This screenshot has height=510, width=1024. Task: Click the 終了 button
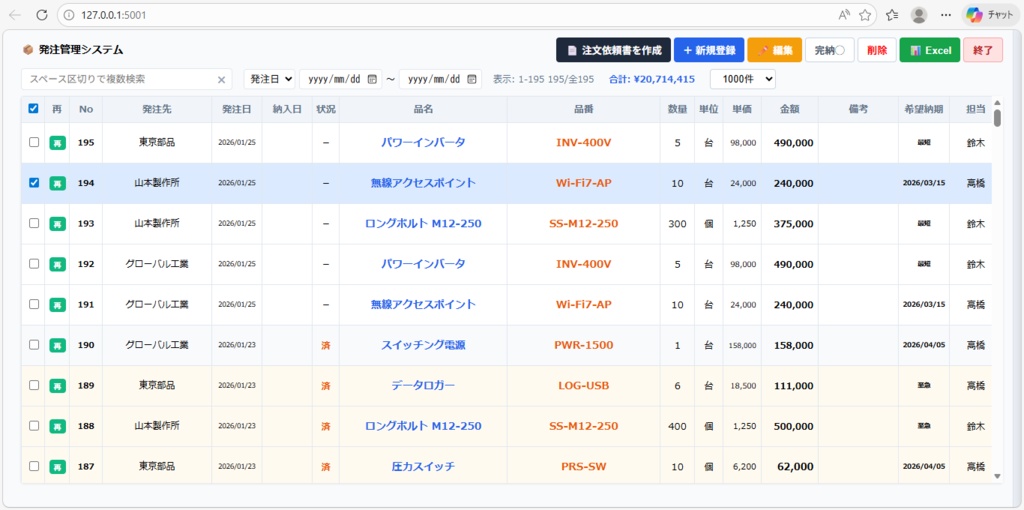[983, 50]
